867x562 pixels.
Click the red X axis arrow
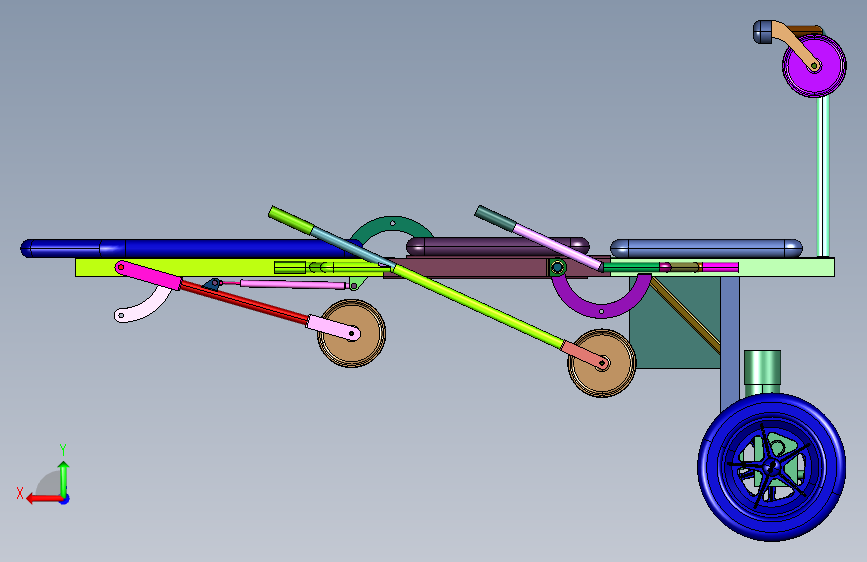click(x=45, y=498)
